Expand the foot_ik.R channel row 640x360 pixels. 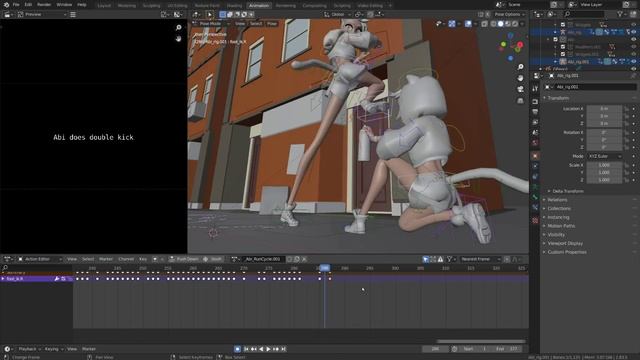pos(3,279)
